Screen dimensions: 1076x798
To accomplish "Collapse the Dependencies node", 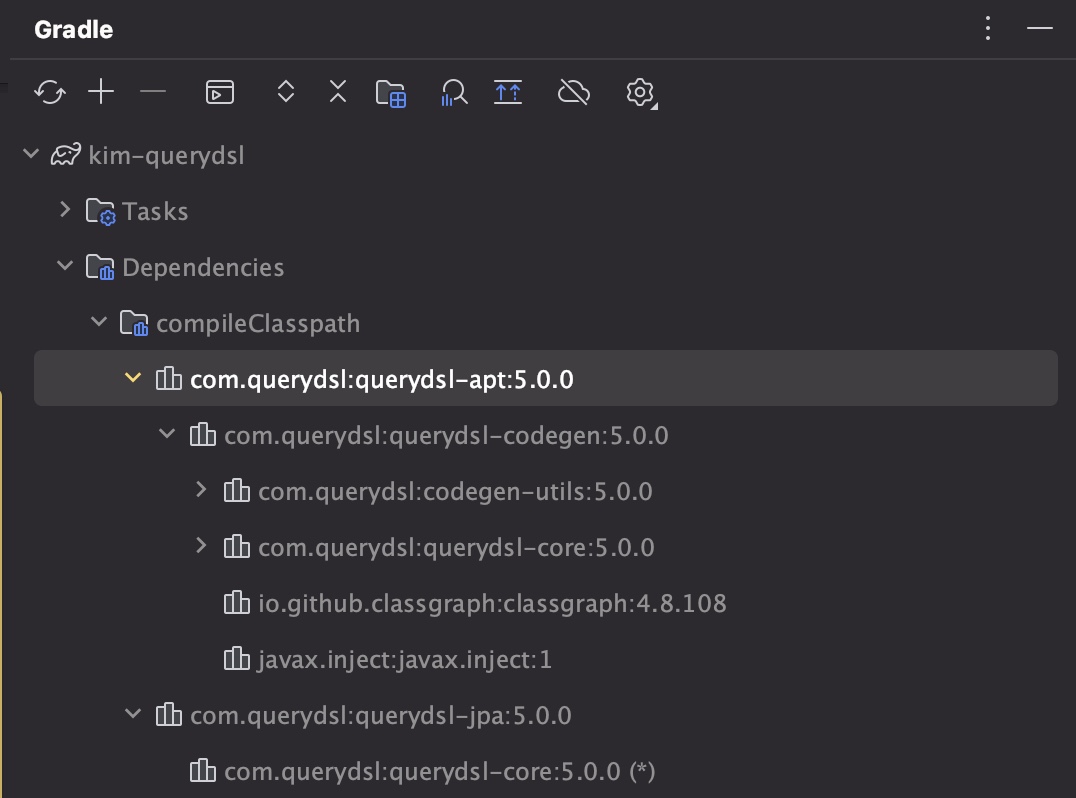I will coord(65,266).
